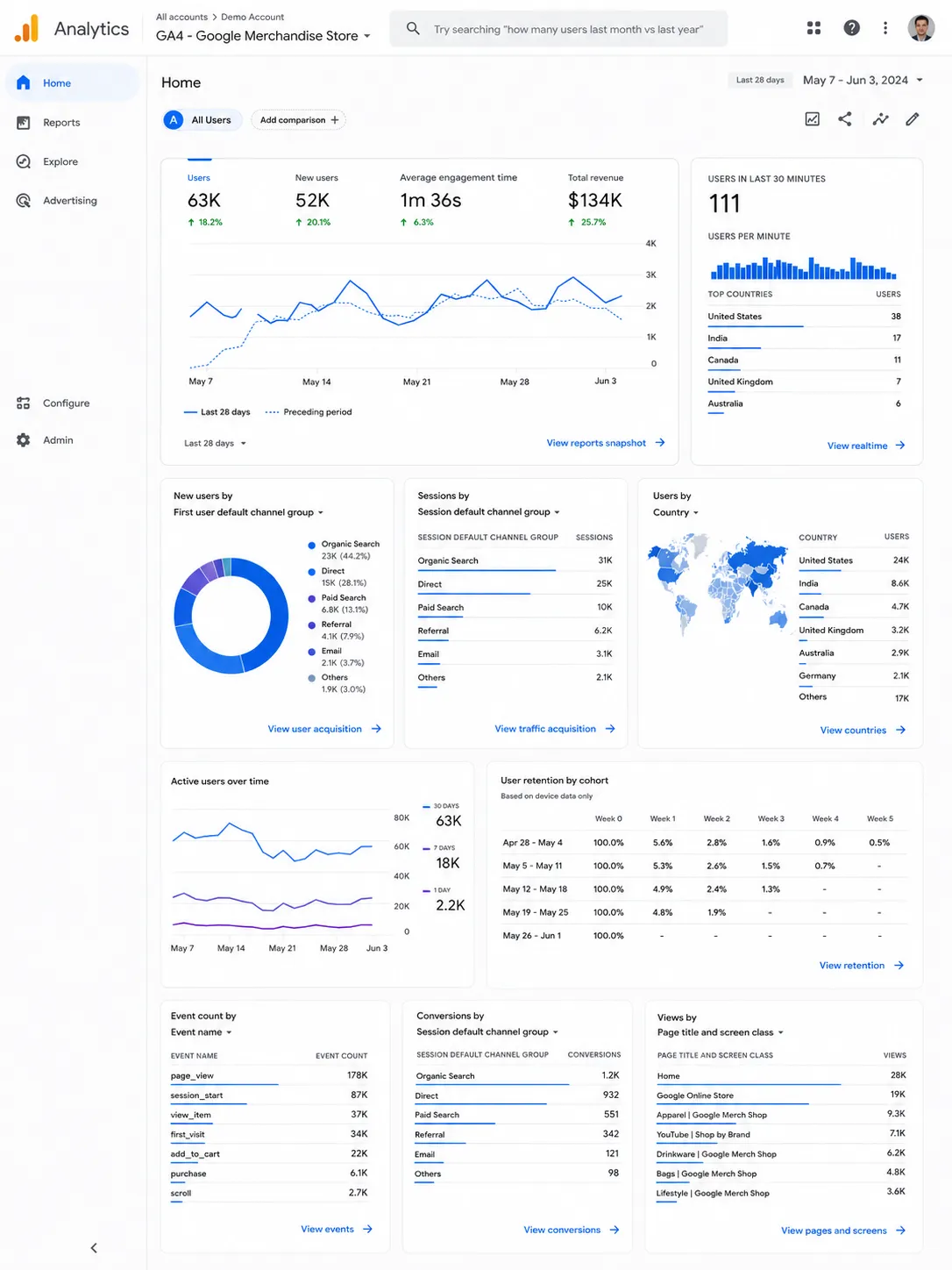Click the All Users segment chip
This screenshot has width=952, height=1270.
pyautogui.click(x=202, y=120)
